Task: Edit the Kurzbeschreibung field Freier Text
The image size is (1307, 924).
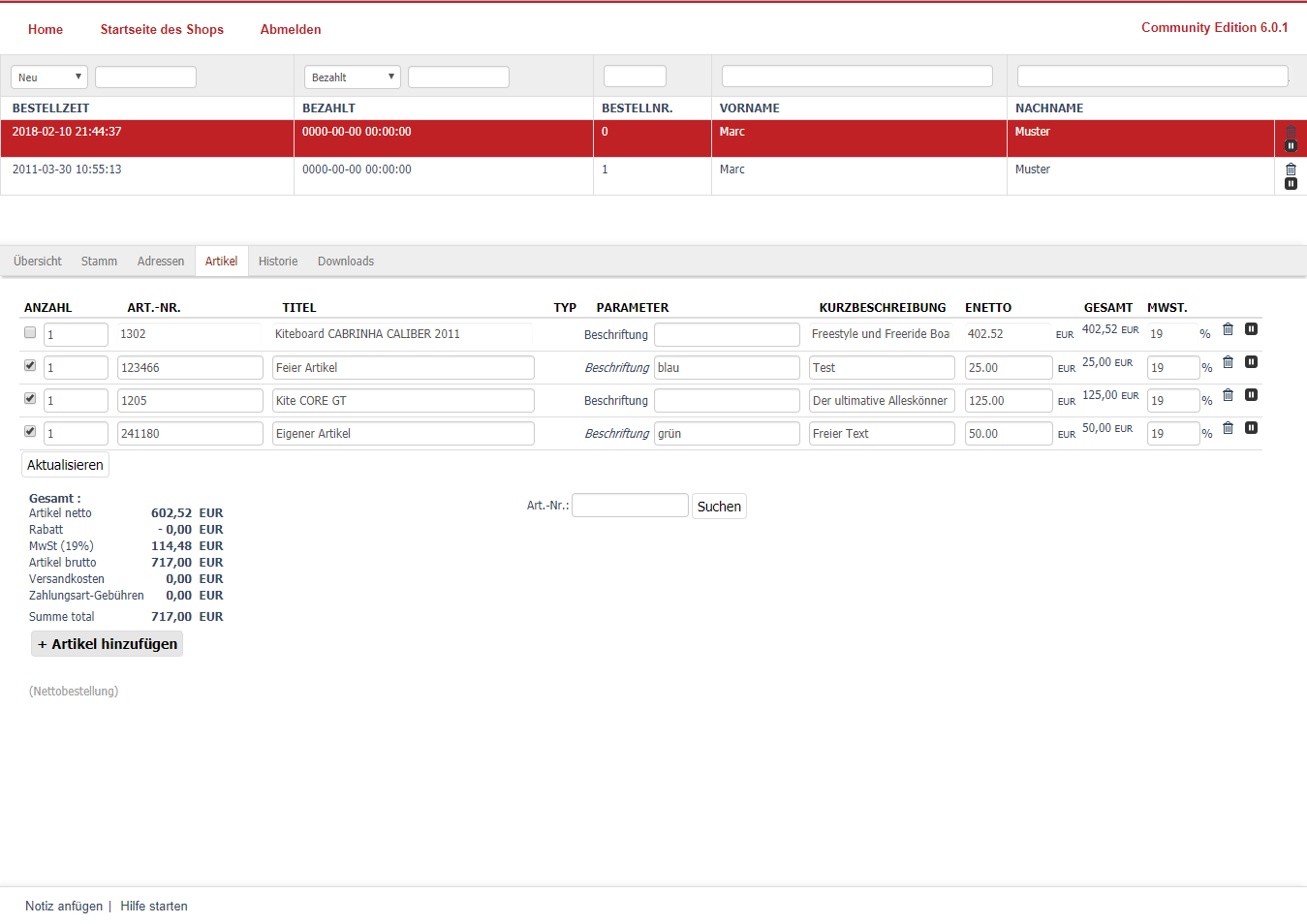Action: pyautogui.click(x=882, y=433)
